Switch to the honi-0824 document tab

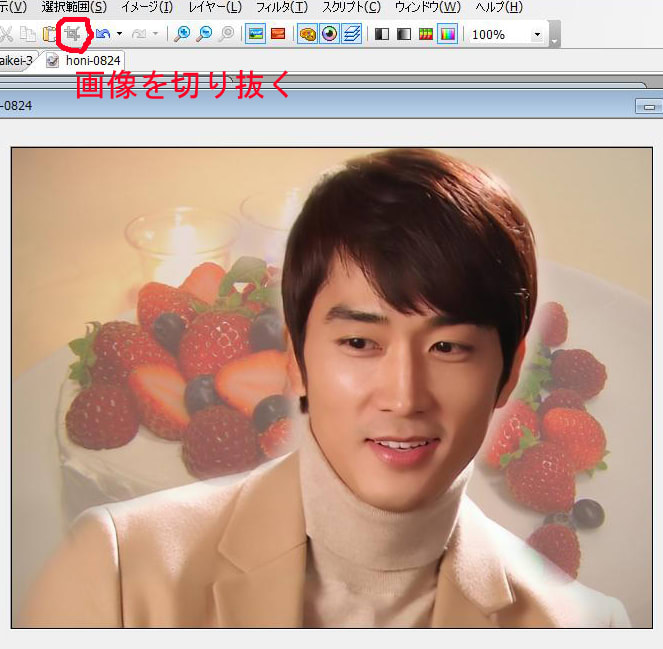pos(92,60)
